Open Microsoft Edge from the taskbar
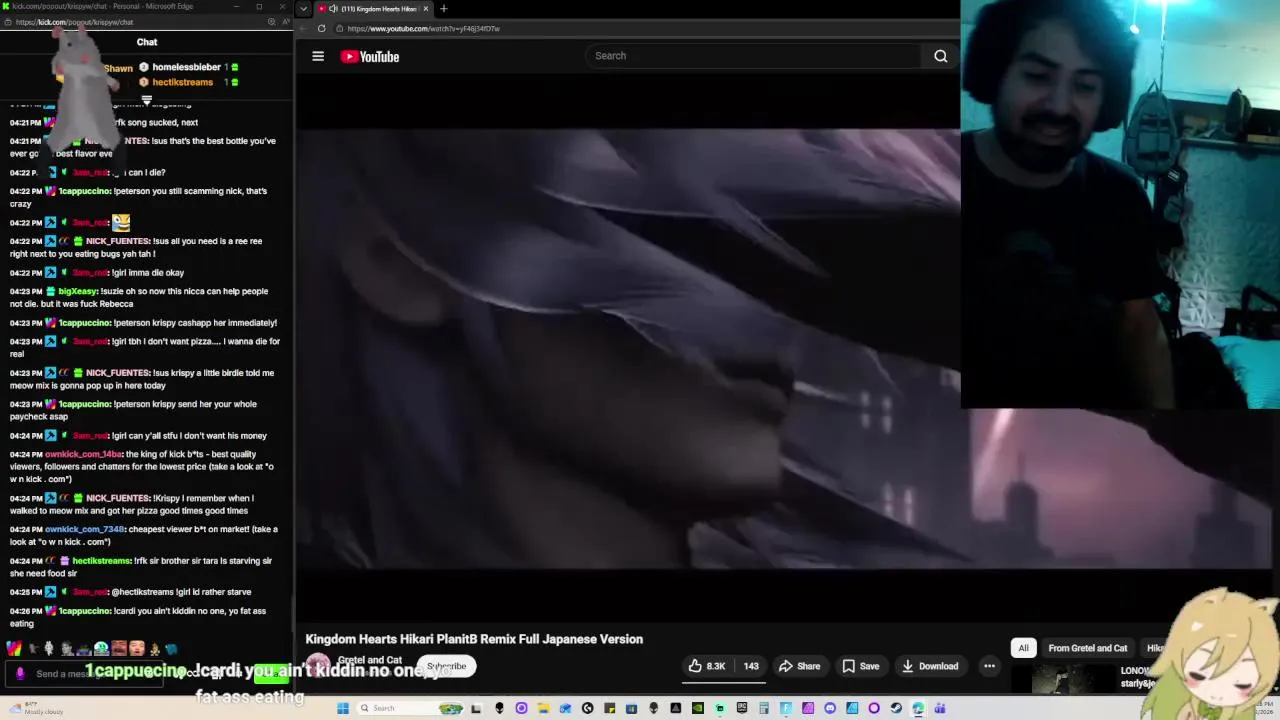 (918, 708)
